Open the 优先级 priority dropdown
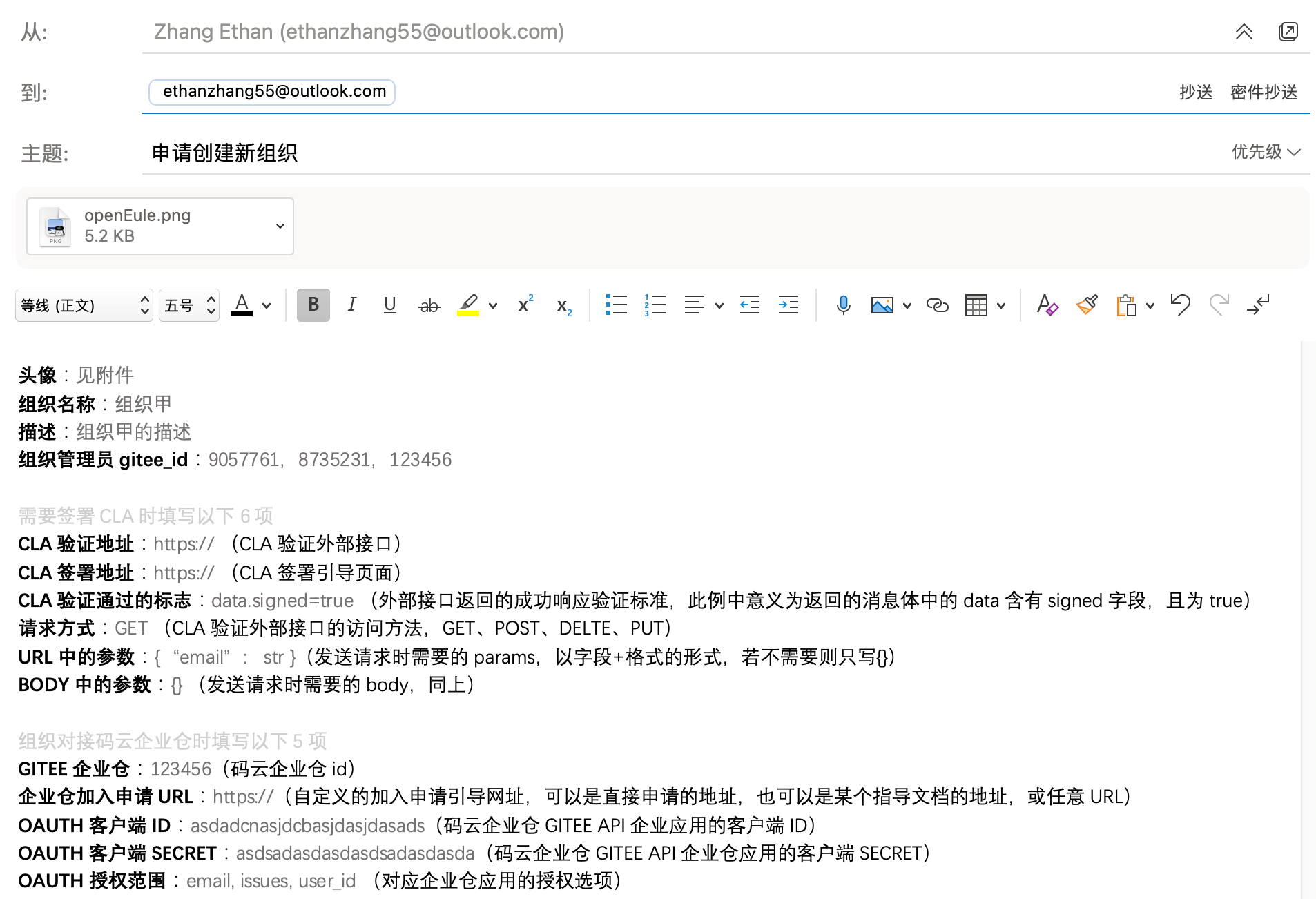1316x899 pixels. [x=1266, y=152]
